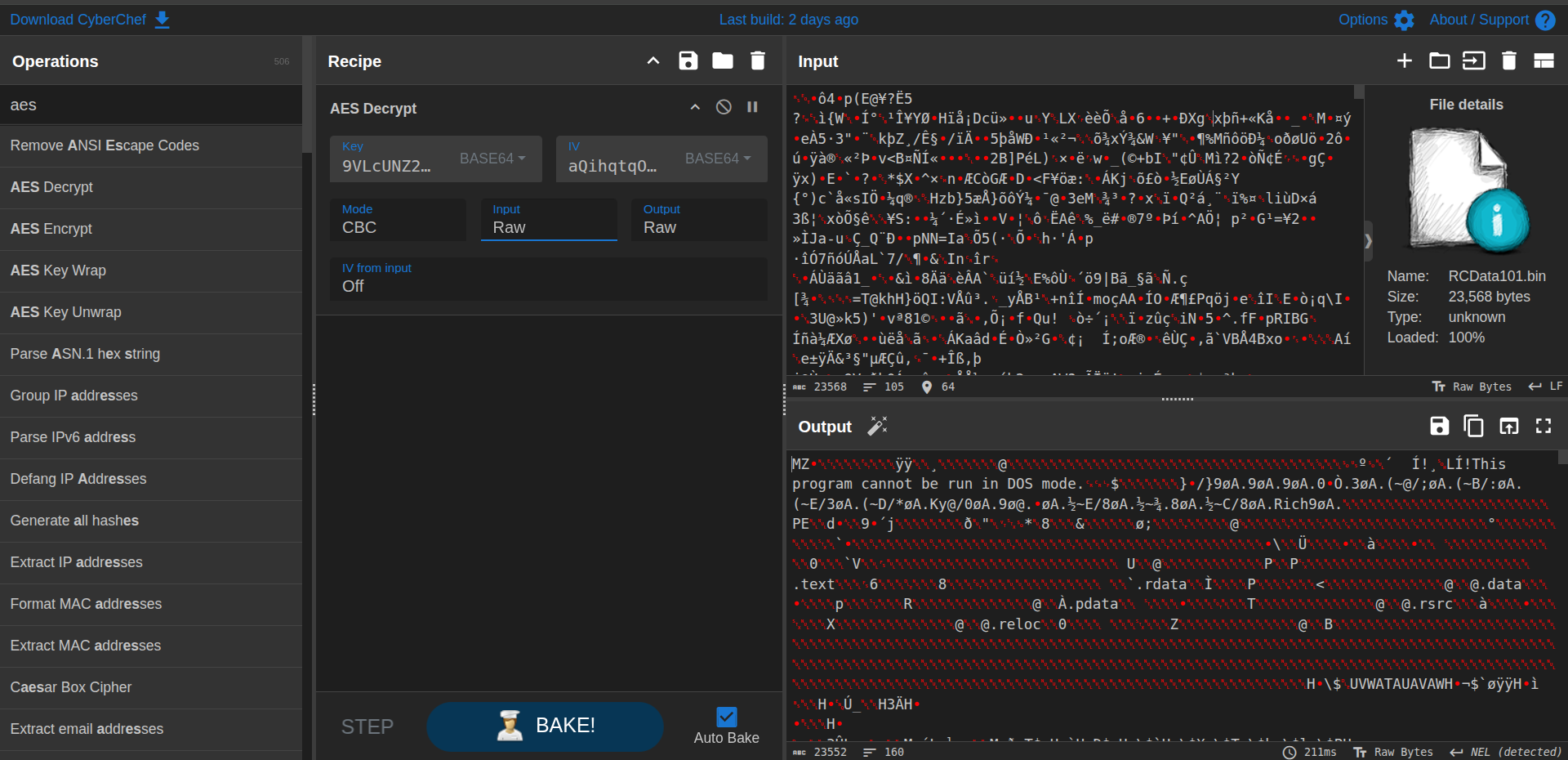Open the Mode CBC dropdown
The height and width of the screenshot is (760, 1568).
[x=398, y=220]
